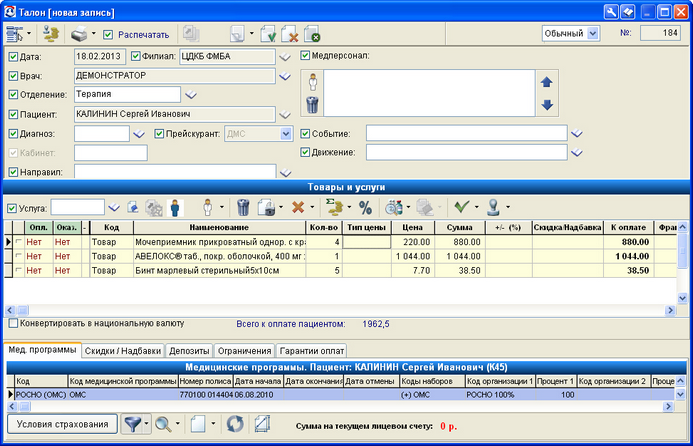This screenshot has width=693, height=446.
Task: Click the sigma coins sum icon
Action: (334, 207)
